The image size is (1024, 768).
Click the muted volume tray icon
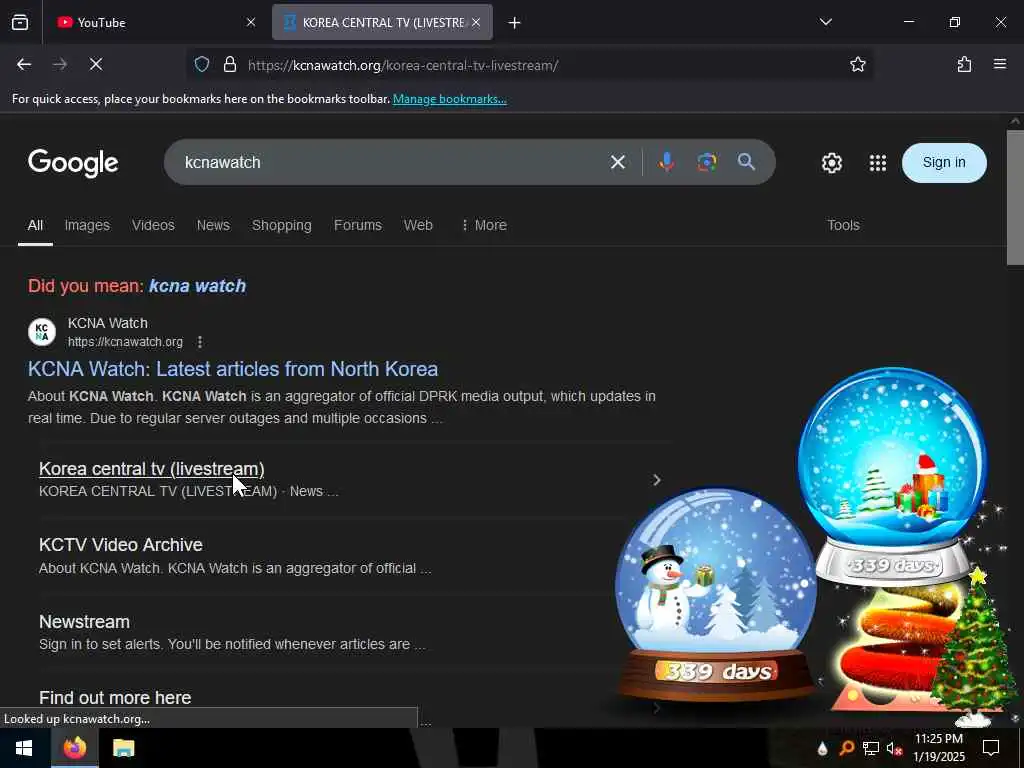(894, 748)
